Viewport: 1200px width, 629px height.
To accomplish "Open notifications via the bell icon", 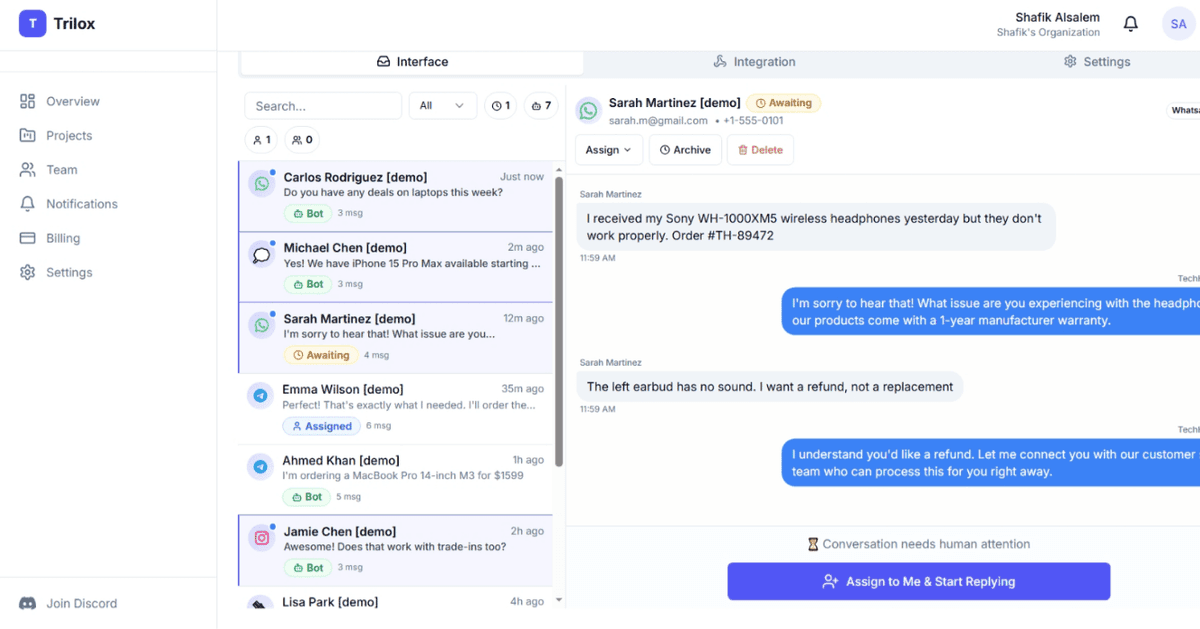I will [x=1130, y=23].
